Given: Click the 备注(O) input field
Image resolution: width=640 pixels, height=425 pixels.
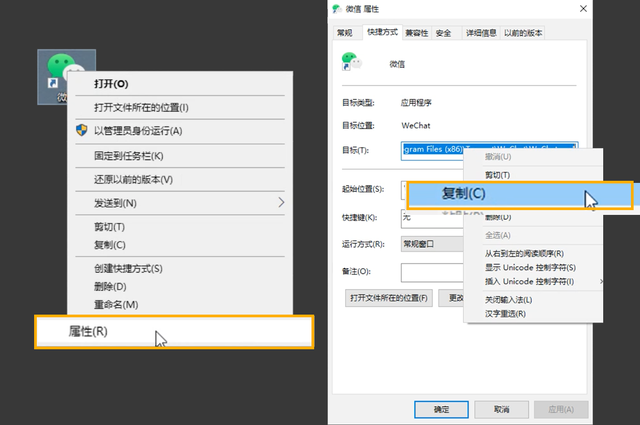Looking at the screenshot, I should pyautogui.click(x=432, y=273).
